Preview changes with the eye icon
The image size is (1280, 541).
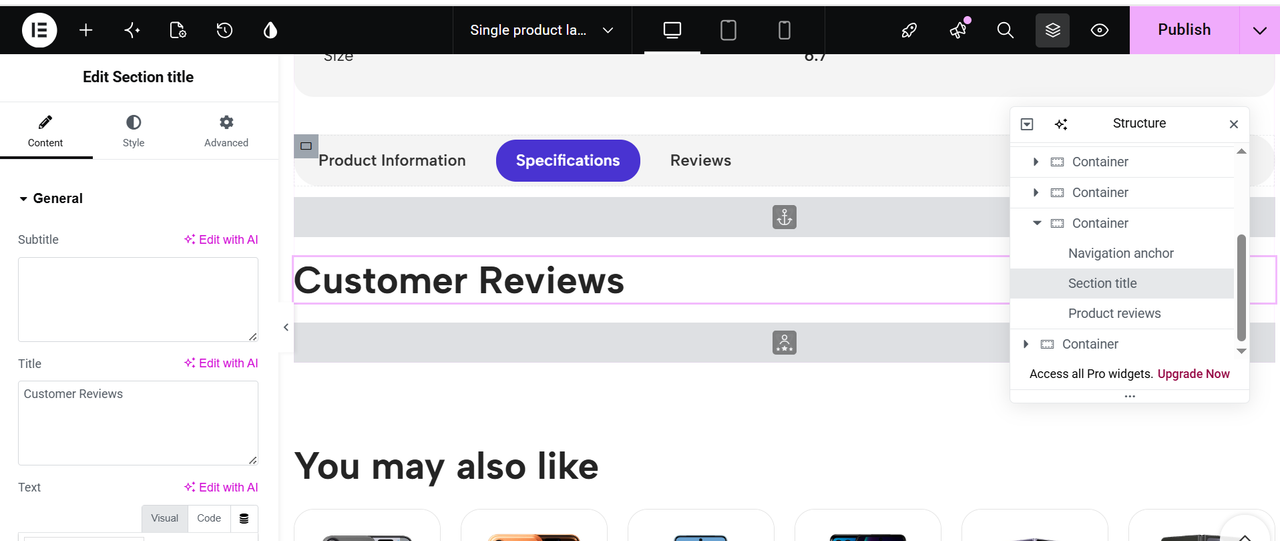pos(1100,30)
